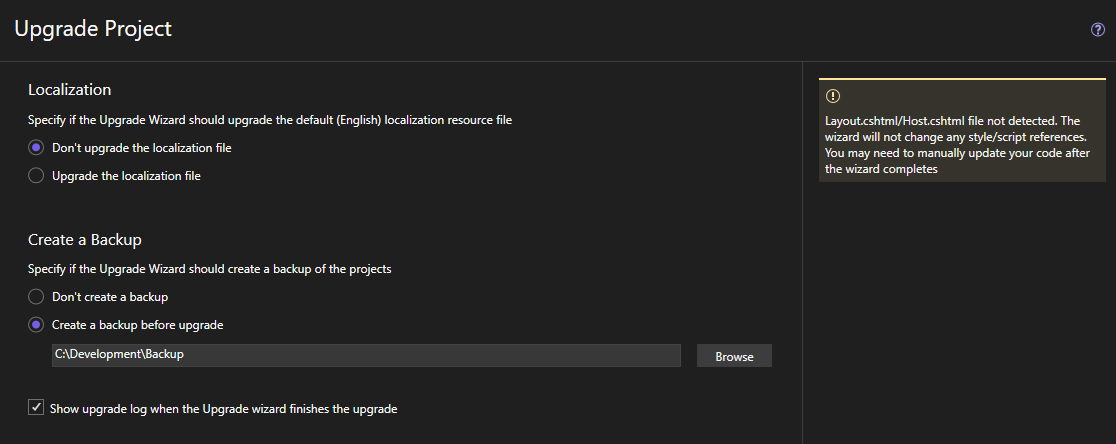
Task: Click the Localization section heading
Action: 69,90
